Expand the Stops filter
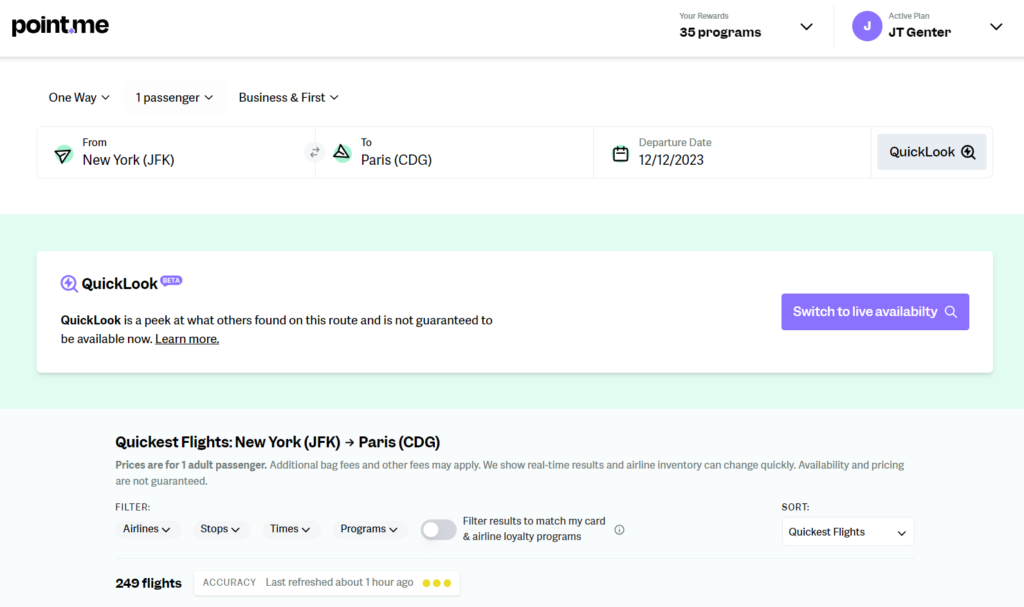 (x=220, y=529)
